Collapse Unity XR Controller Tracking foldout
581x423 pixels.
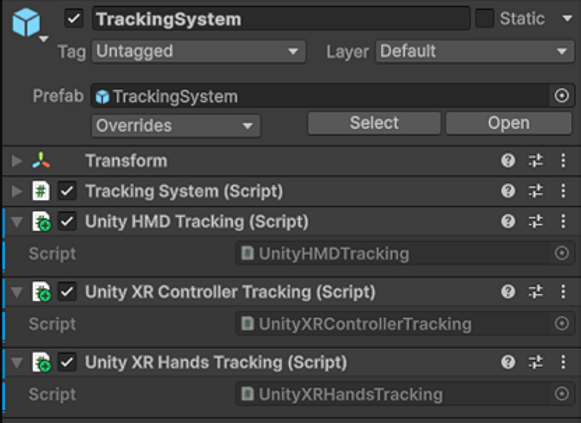pyautogui.click(x=17, y=293)
